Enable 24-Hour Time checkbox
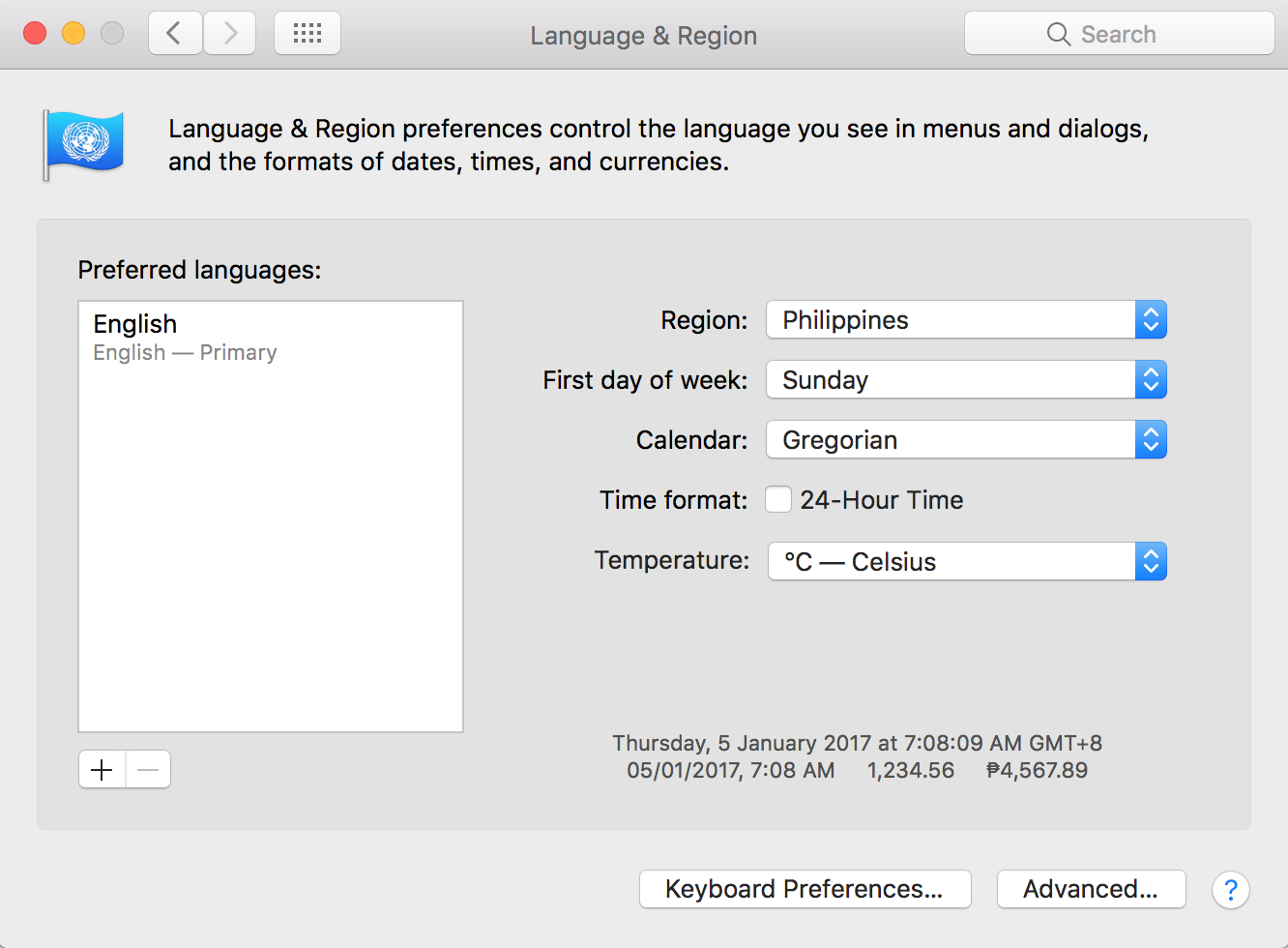Screen dimensions: 1288x948 [x=778, y=499]
